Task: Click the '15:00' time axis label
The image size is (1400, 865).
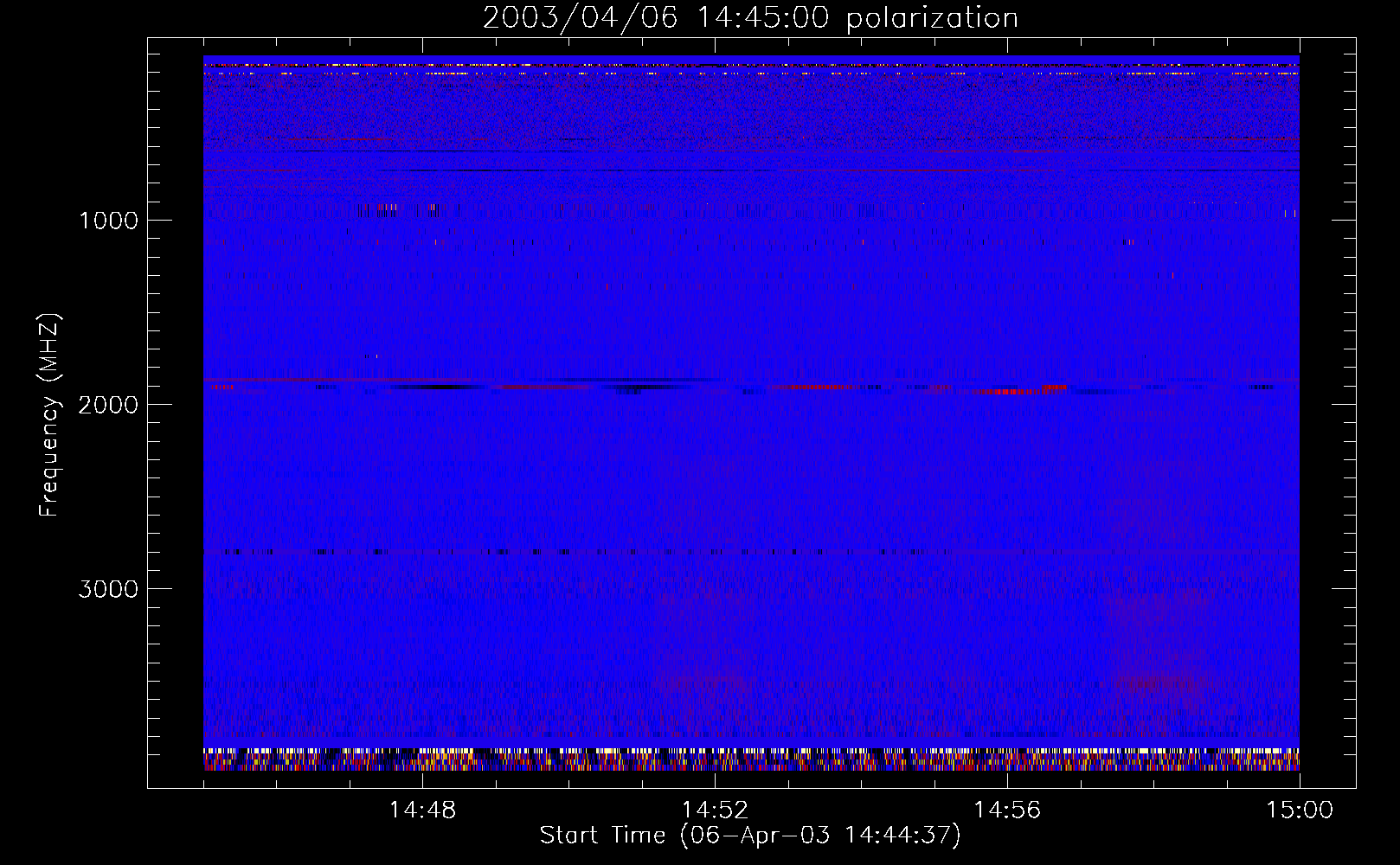Action: [1300, 811]
